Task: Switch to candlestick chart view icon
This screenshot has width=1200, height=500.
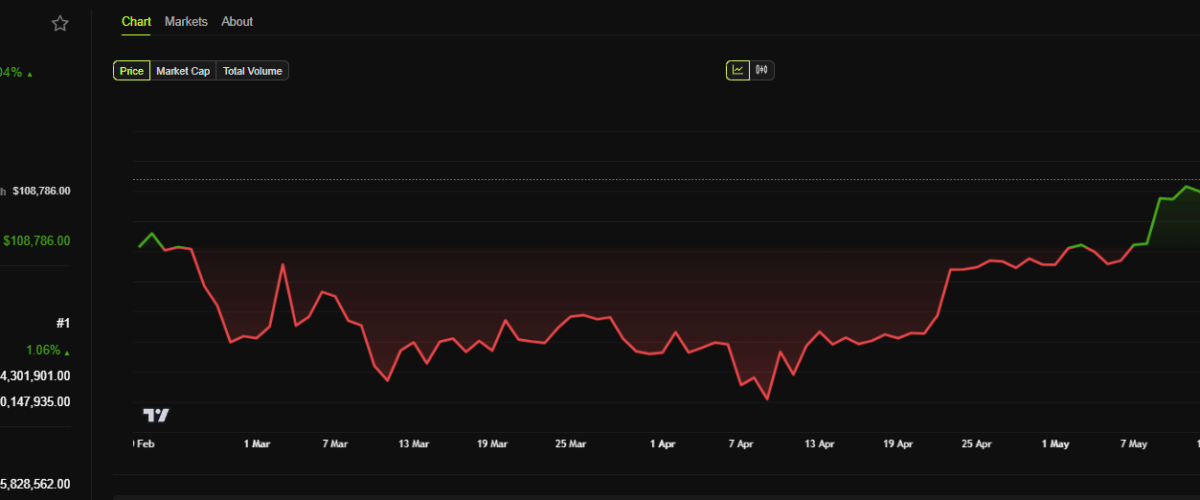Action: point(762,70)
